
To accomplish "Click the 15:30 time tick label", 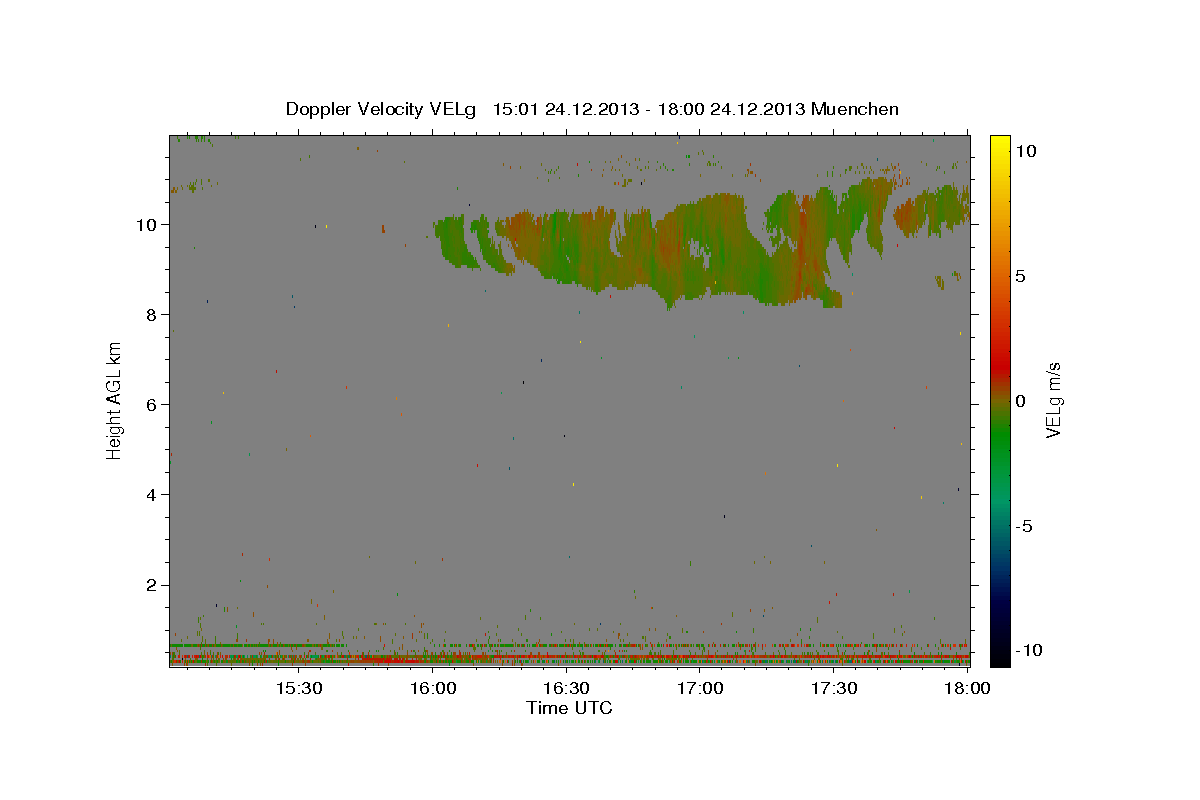I will click(298, 688).
